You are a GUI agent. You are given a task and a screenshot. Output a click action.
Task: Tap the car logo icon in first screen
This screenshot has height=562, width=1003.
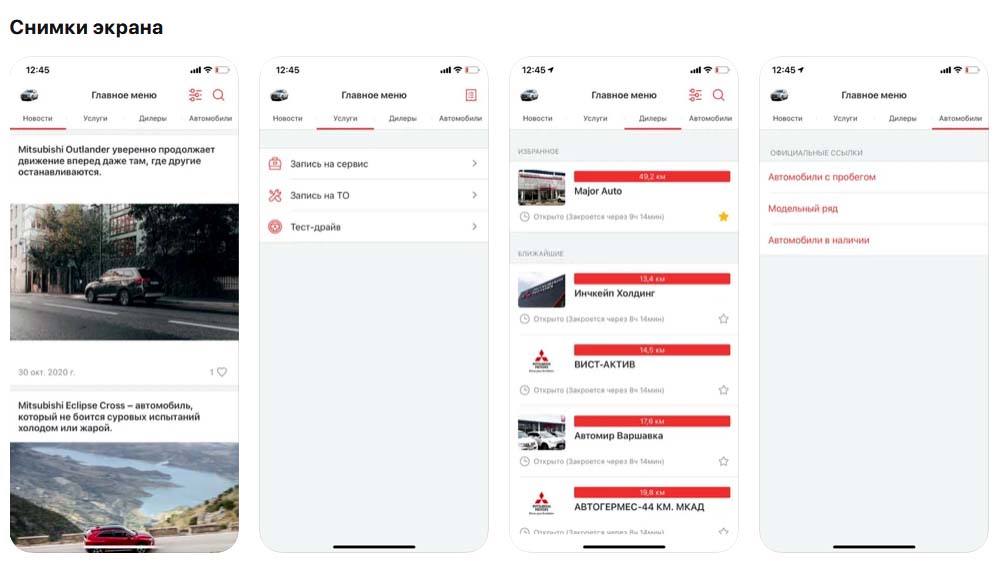tap(29, 95)
